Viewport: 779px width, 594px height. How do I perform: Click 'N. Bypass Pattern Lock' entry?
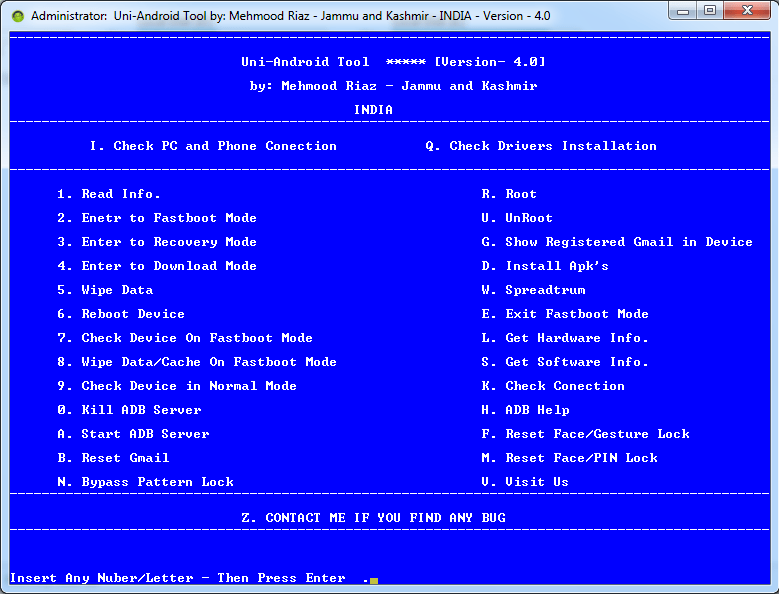(145, 482)
